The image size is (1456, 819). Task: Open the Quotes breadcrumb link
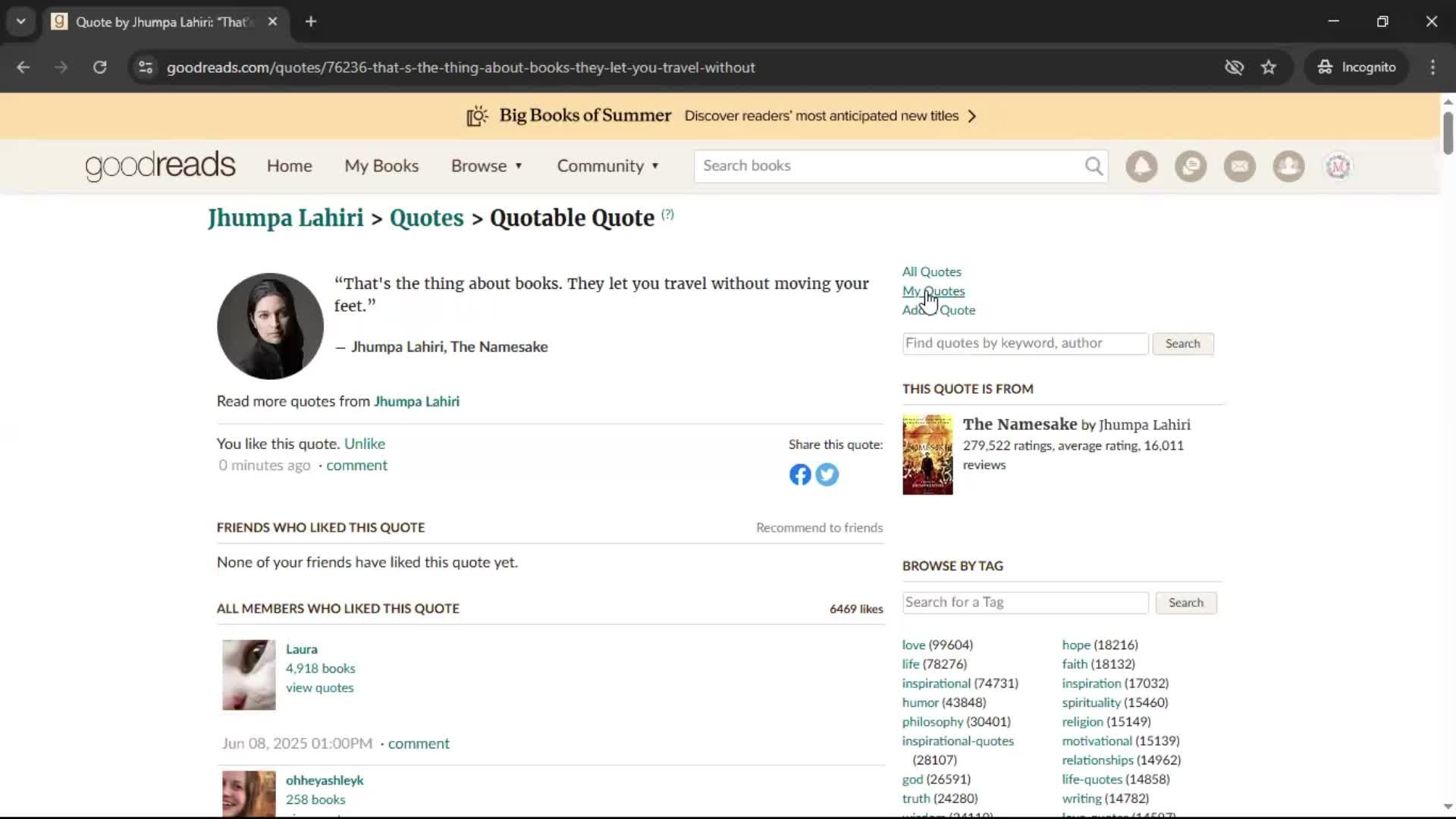click(426, 218)
